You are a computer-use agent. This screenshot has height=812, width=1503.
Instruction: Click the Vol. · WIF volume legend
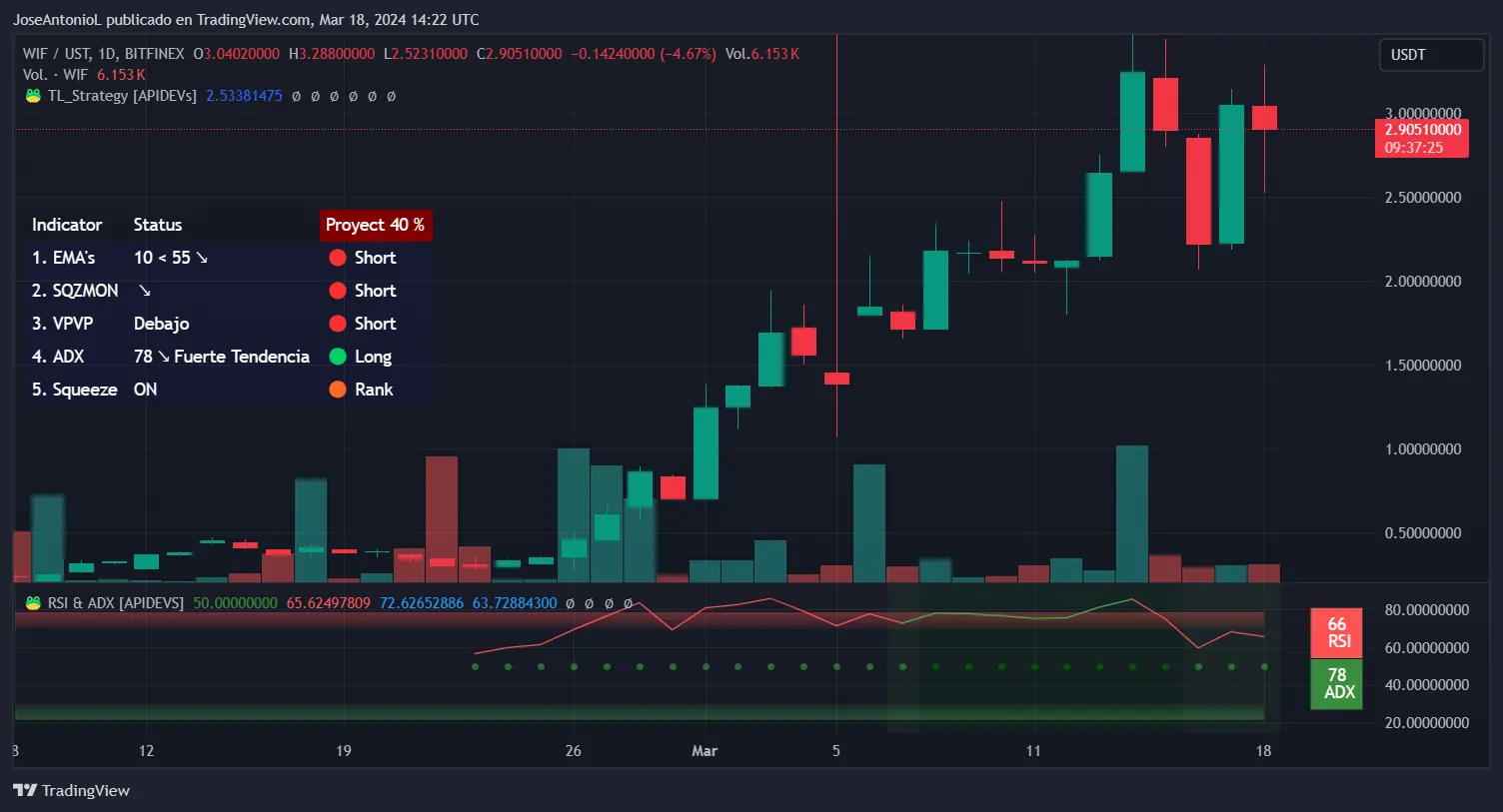[x=55, y=75]
